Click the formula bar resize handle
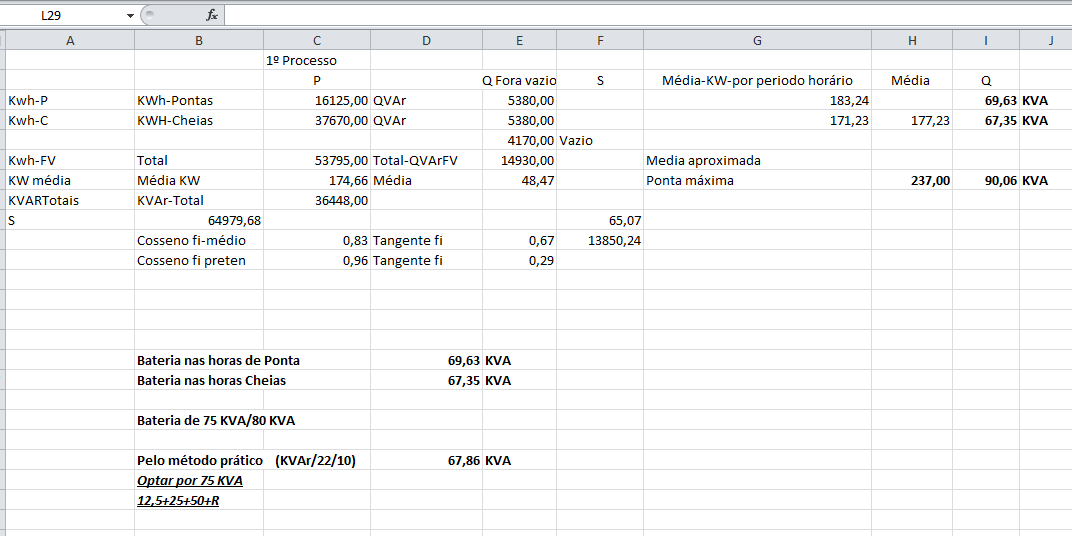The height and width of the screenshot is (536, 1072). (x=149, y=16)
